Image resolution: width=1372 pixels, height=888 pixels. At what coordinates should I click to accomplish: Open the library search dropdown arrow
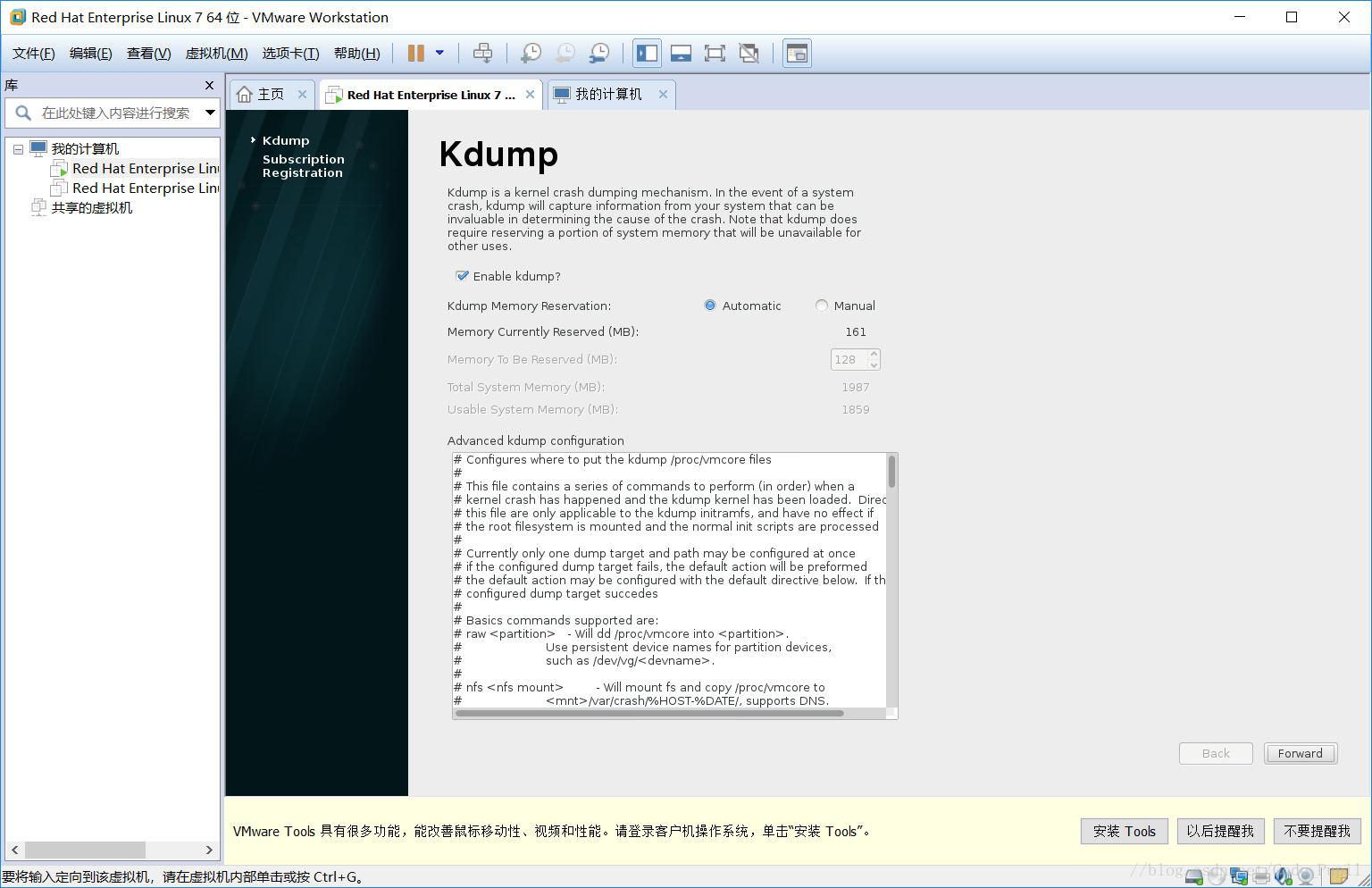tap(210, 113)
